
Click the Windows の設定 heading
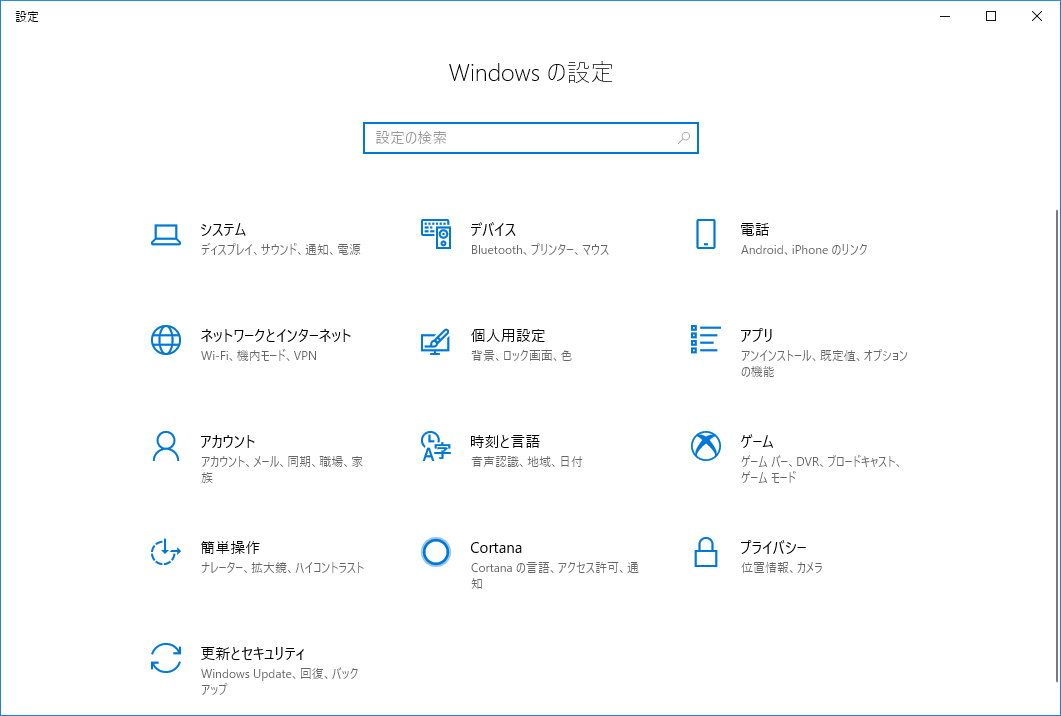[x=530, y=72]
